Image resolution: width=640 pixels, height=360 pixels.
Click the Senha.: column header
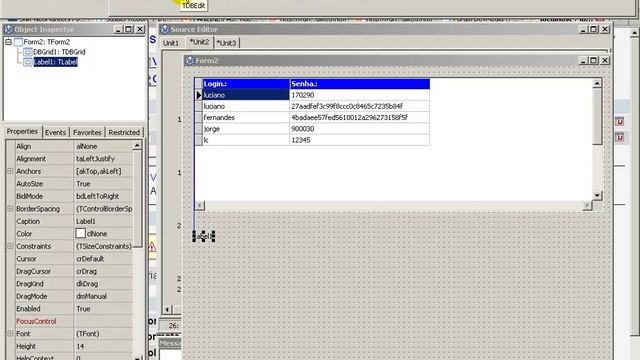360,84
